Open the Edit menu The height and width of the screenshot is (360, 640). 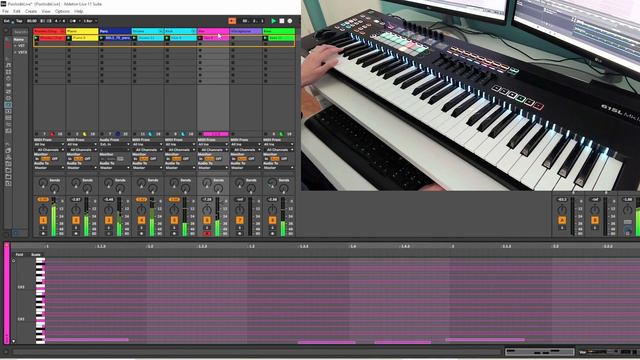[x=17, y=11]
